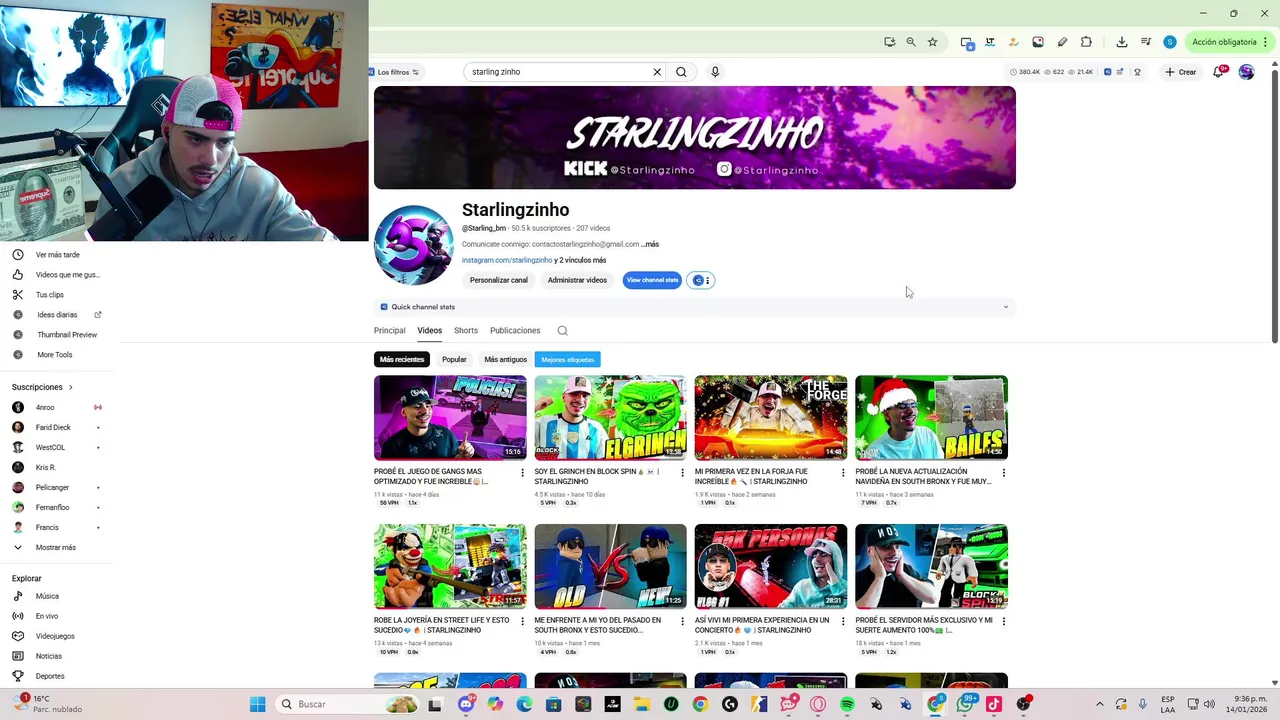Select the Popular filter chip
1280x720 pixels.
click(454, 359)
